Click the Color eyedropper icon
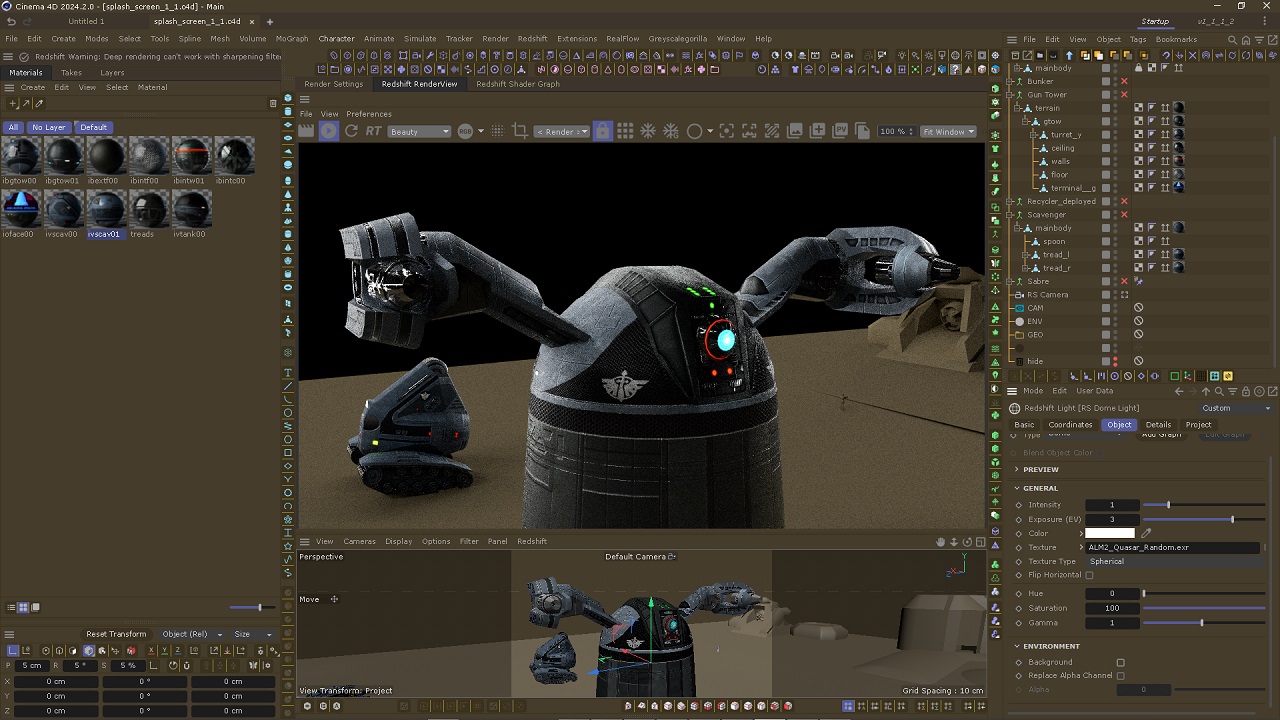Viewport: 1280px width, 720px height. point(1146,533)
